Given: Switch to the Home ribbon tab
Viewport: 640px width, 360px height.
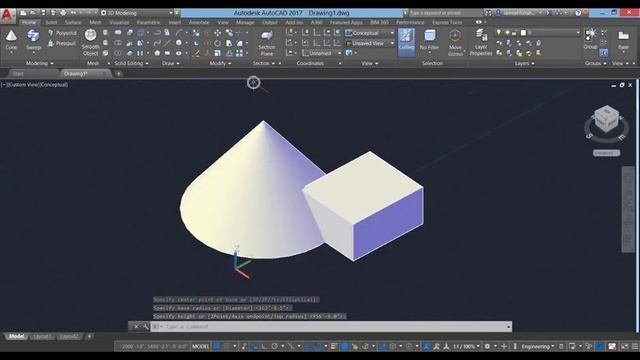Looking at the screenshot, I should point(29,22).
